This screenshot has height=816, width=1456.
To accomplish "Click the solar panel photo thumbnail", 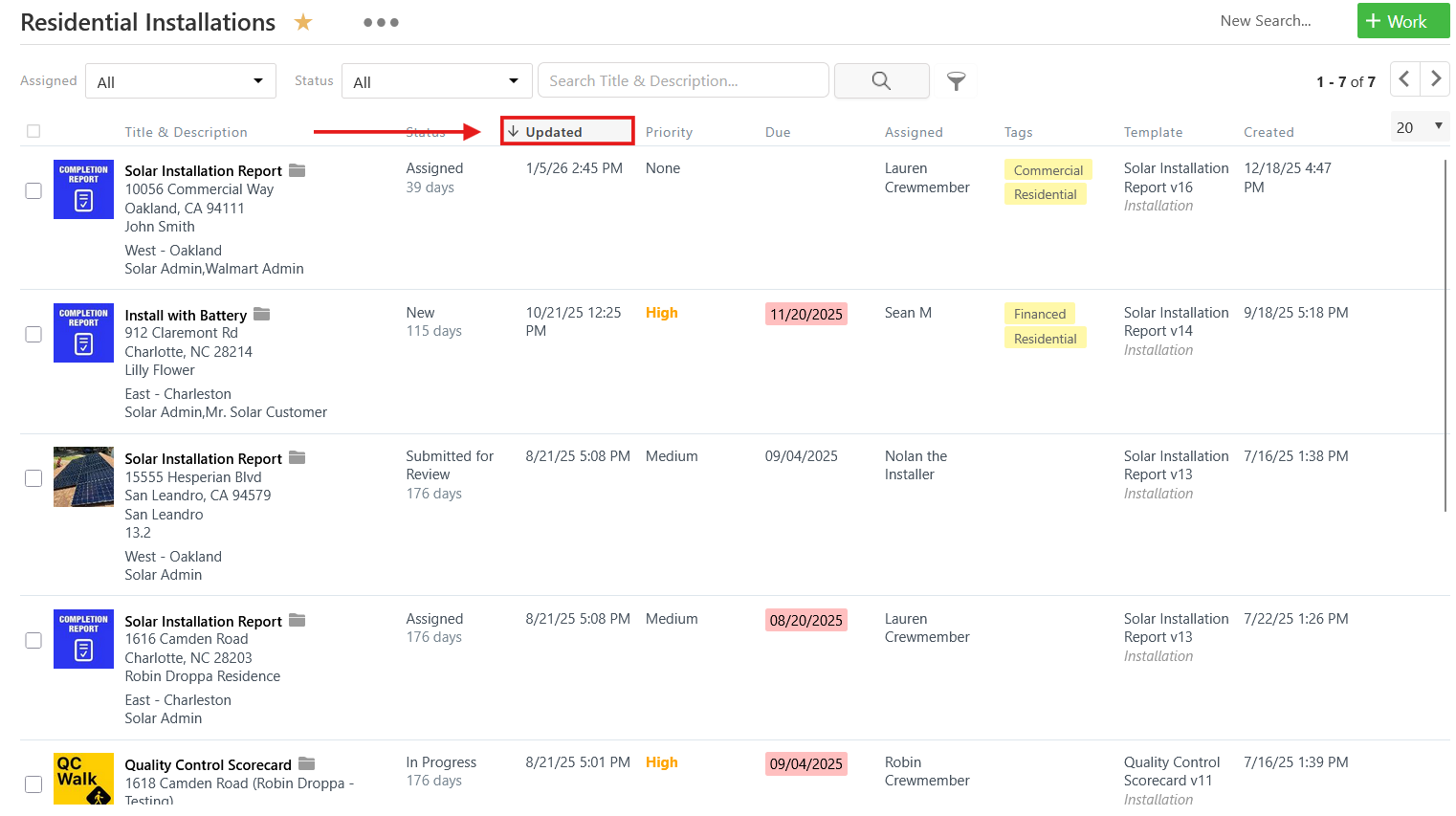I will coord(83,476).
